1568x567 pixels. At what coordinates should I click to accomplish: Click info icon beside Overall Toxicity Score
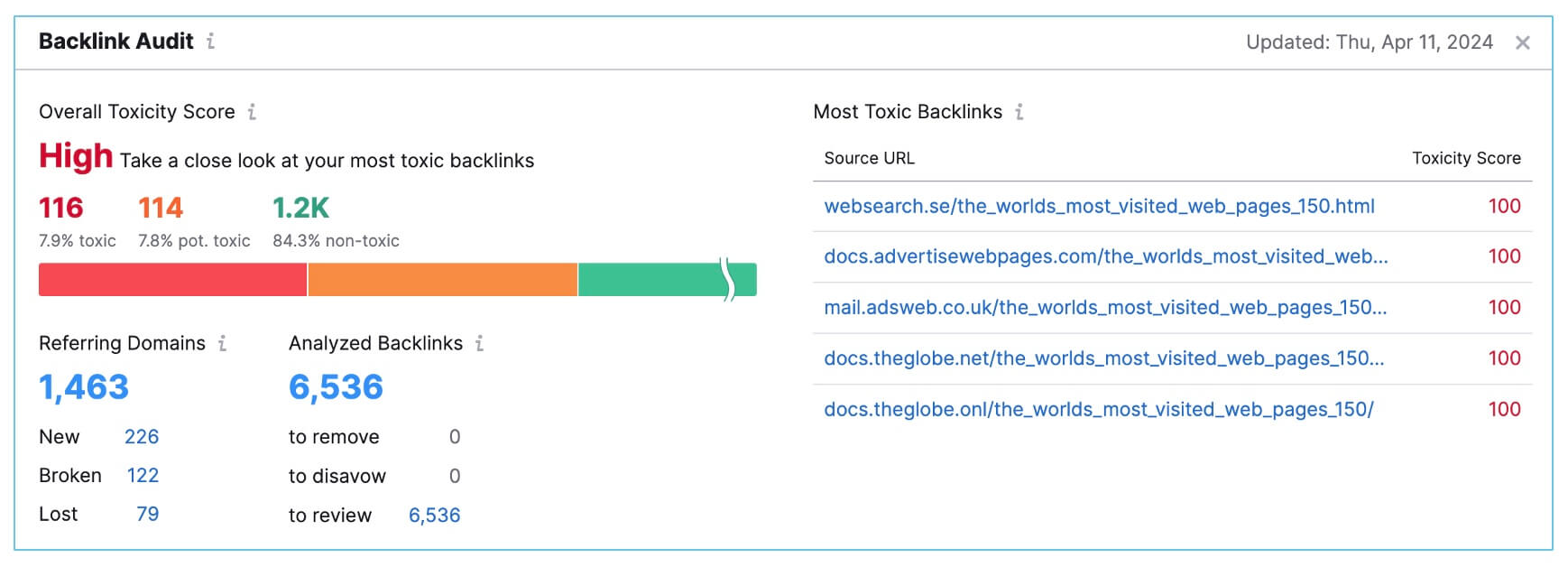coord(252,112)
